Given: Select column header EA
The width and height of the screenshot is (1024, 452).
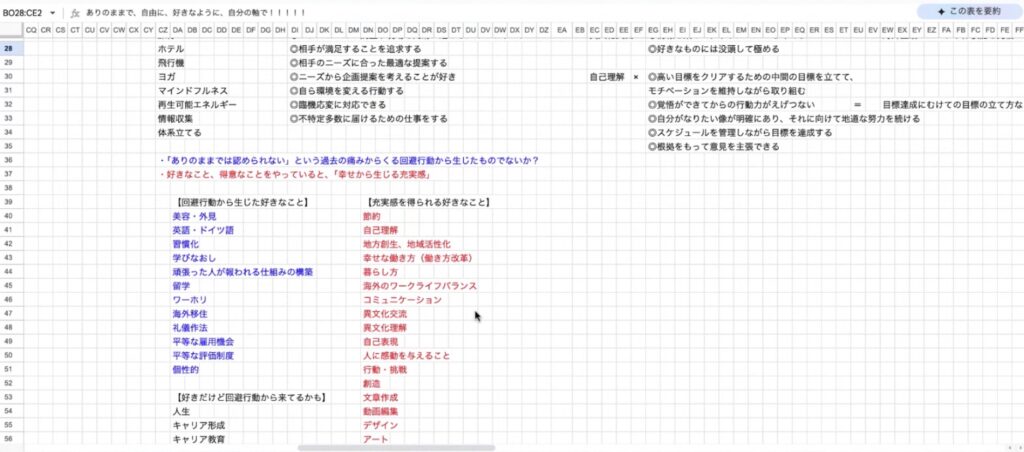Looking at the screenshot, I should point(562,30).
